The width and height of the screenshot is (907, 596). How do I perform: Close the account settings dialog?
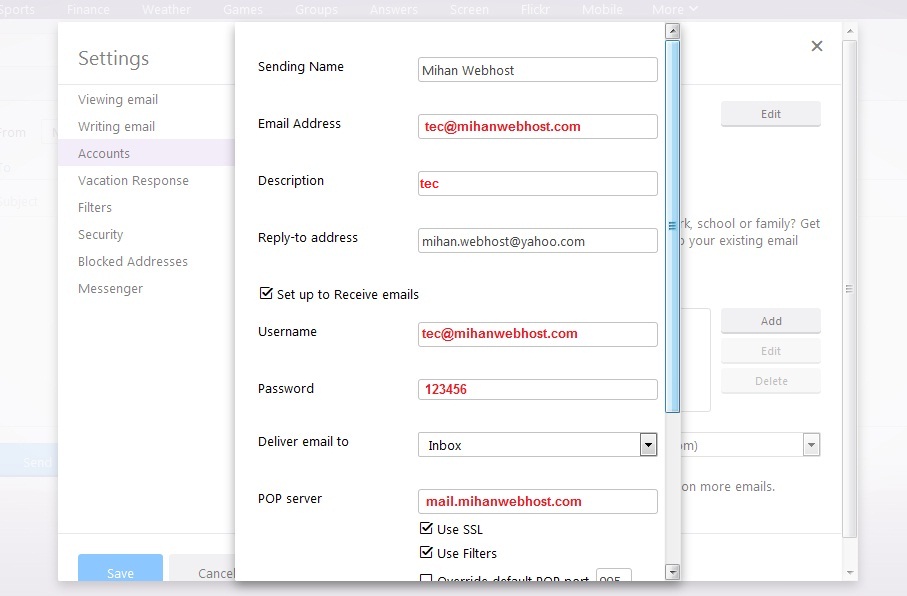tap(817, 45)
